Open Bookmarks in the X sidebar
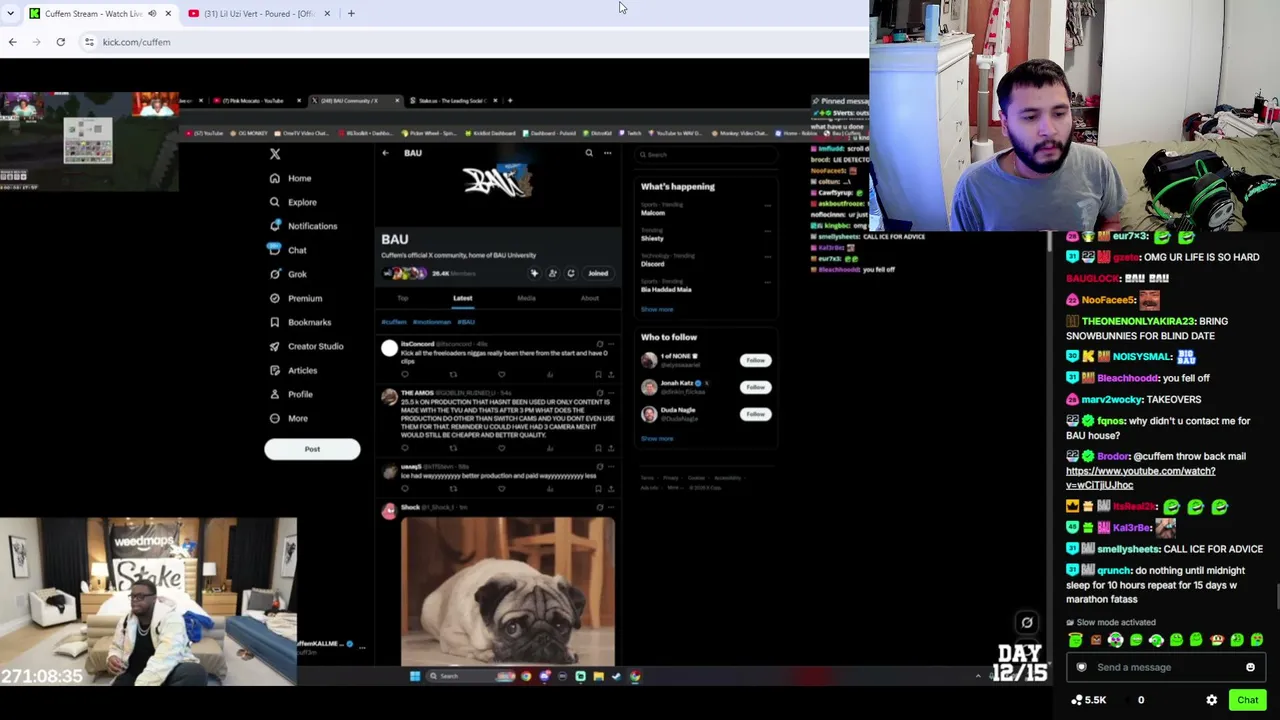Viewport: 1280px width, 720px height. [300, 322]
